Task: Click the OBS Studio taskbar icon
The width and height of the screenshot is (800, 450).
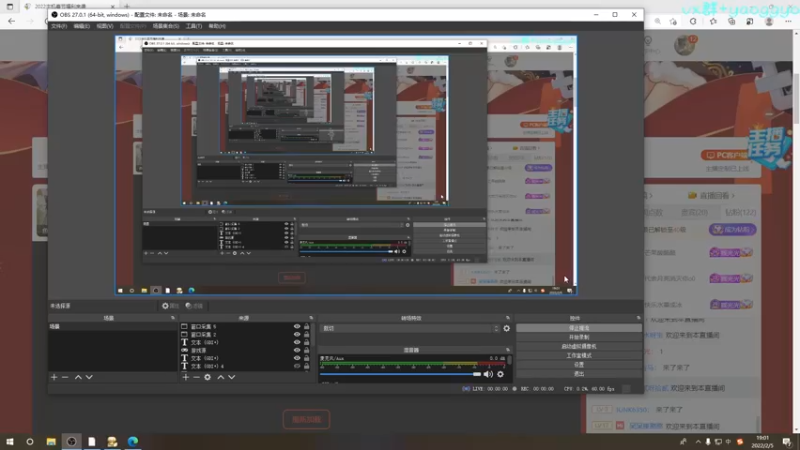Action: [71, 442]
